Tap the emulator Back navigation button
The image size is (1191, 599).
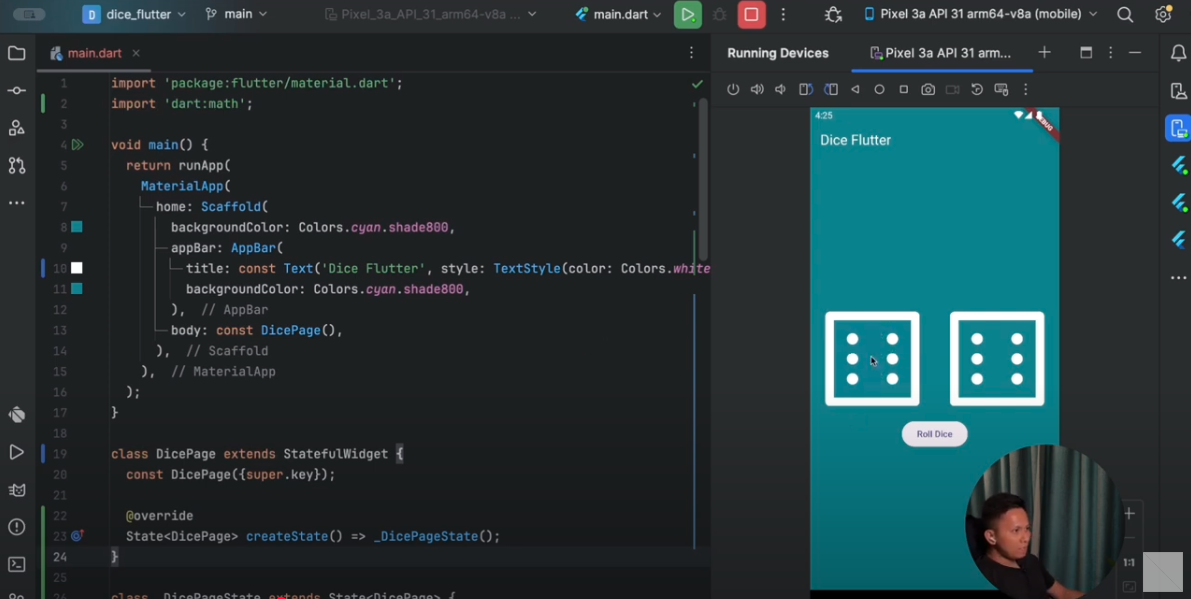pos(855,90)
